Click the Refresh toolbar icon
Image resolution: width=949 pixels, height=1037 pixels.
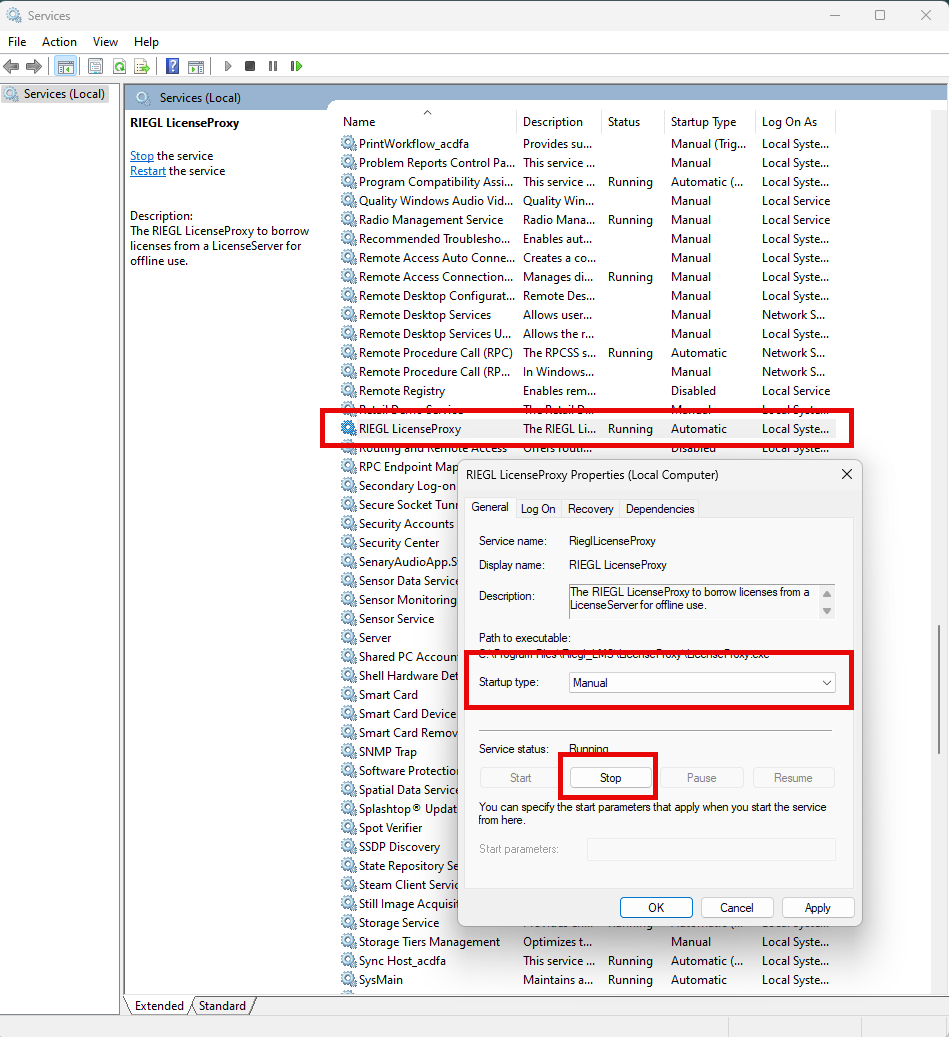point(119,66)
